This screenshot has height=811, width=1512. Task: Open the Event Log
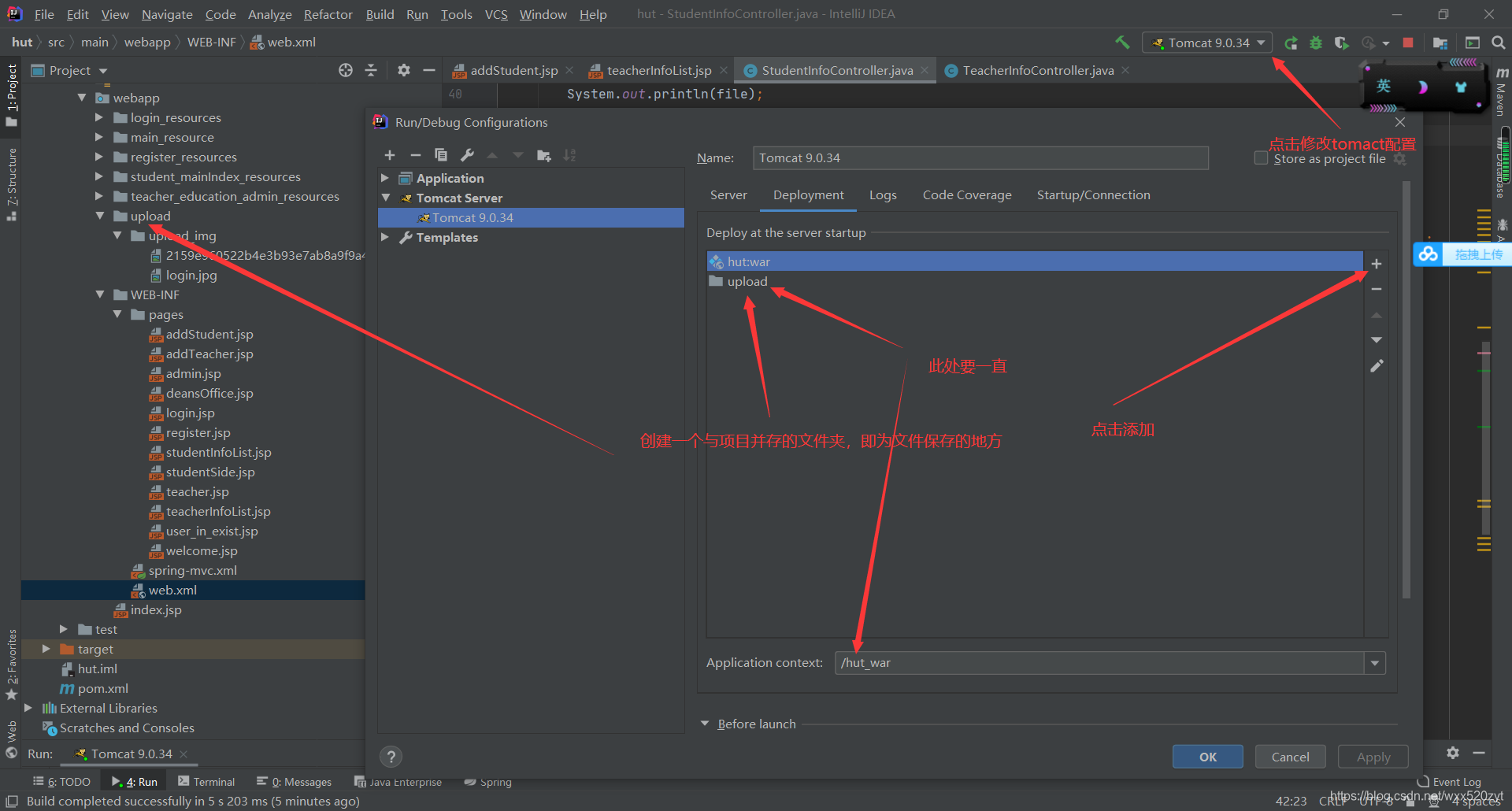tap(1449, 782)
